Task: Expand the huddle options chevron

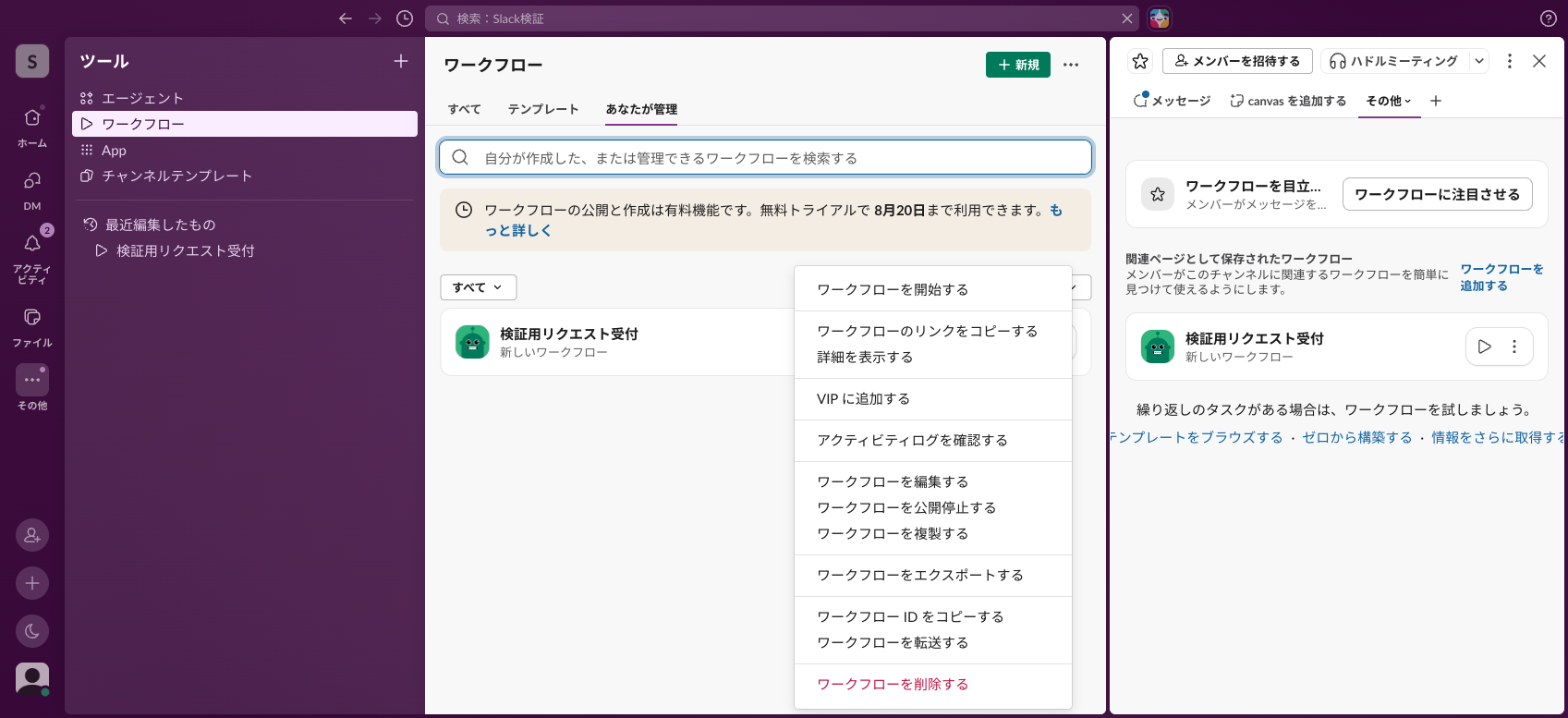Action: [x=1479, y=61]
